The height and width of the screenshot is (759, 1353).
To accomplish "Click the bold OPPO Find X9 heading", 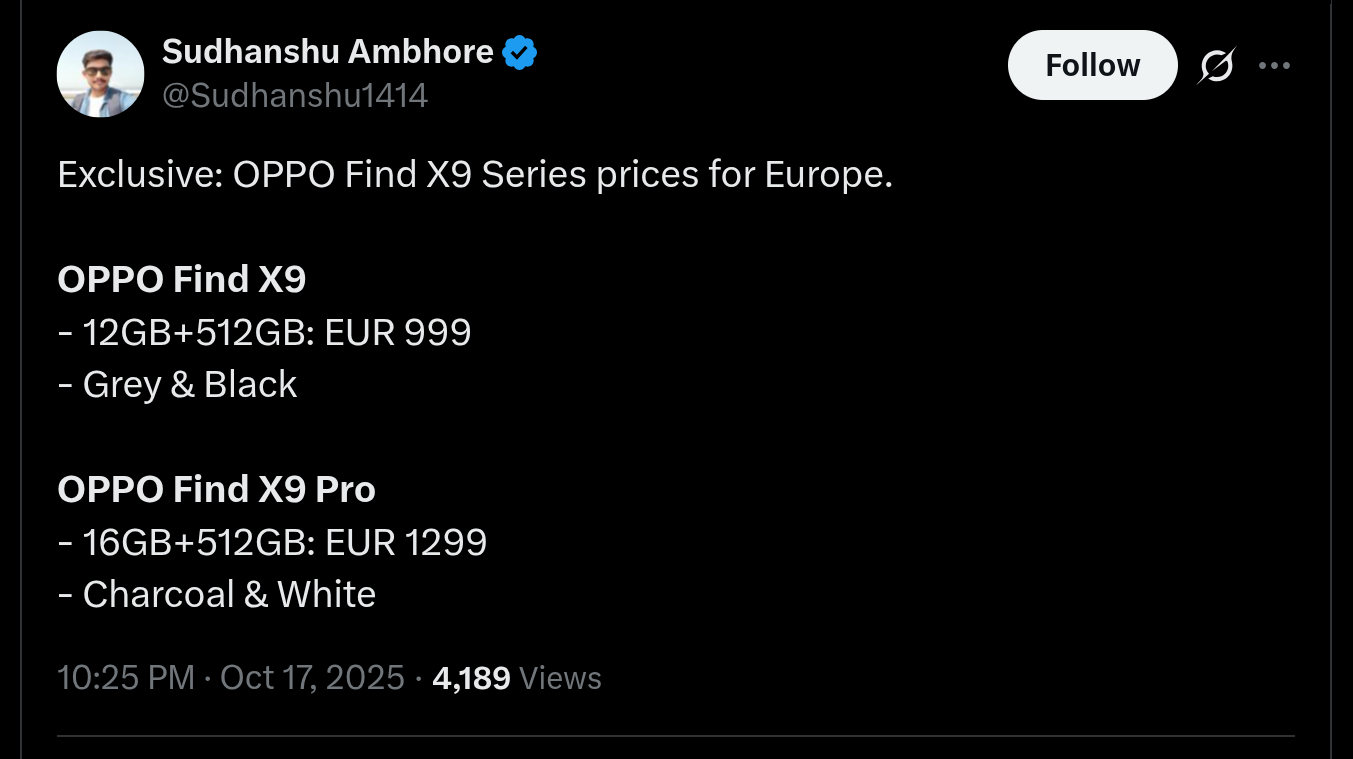I will coord(182,280).
